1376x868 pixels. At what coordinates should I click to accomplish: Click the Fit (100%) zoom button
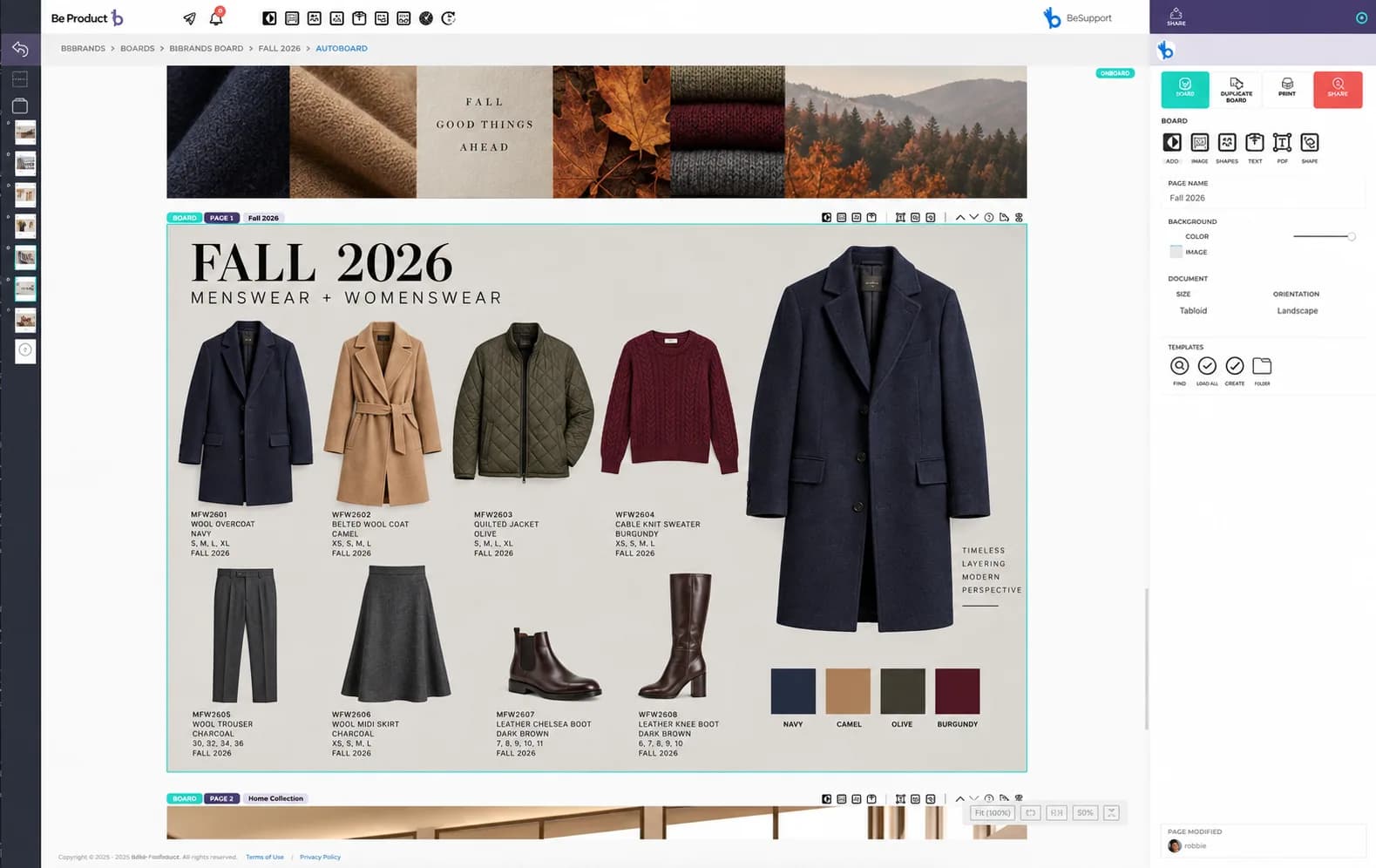[993, 812]
